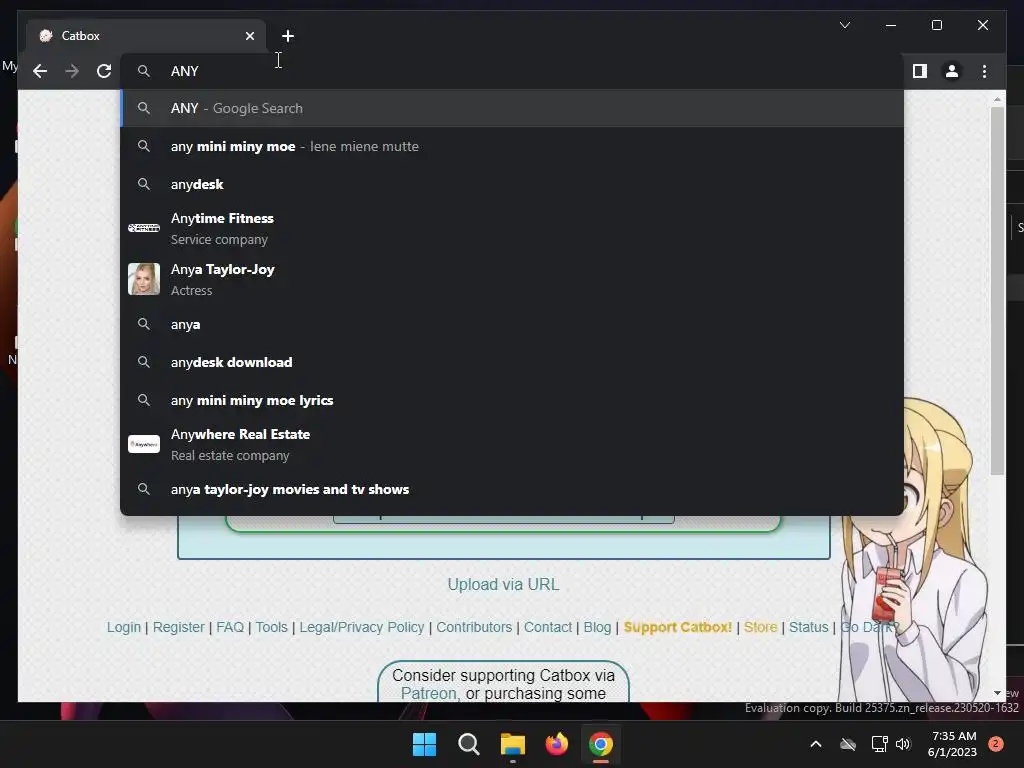1024x768 pixels.
Task: Open the clock showing 7:35 AM
Action: point(952,744)
